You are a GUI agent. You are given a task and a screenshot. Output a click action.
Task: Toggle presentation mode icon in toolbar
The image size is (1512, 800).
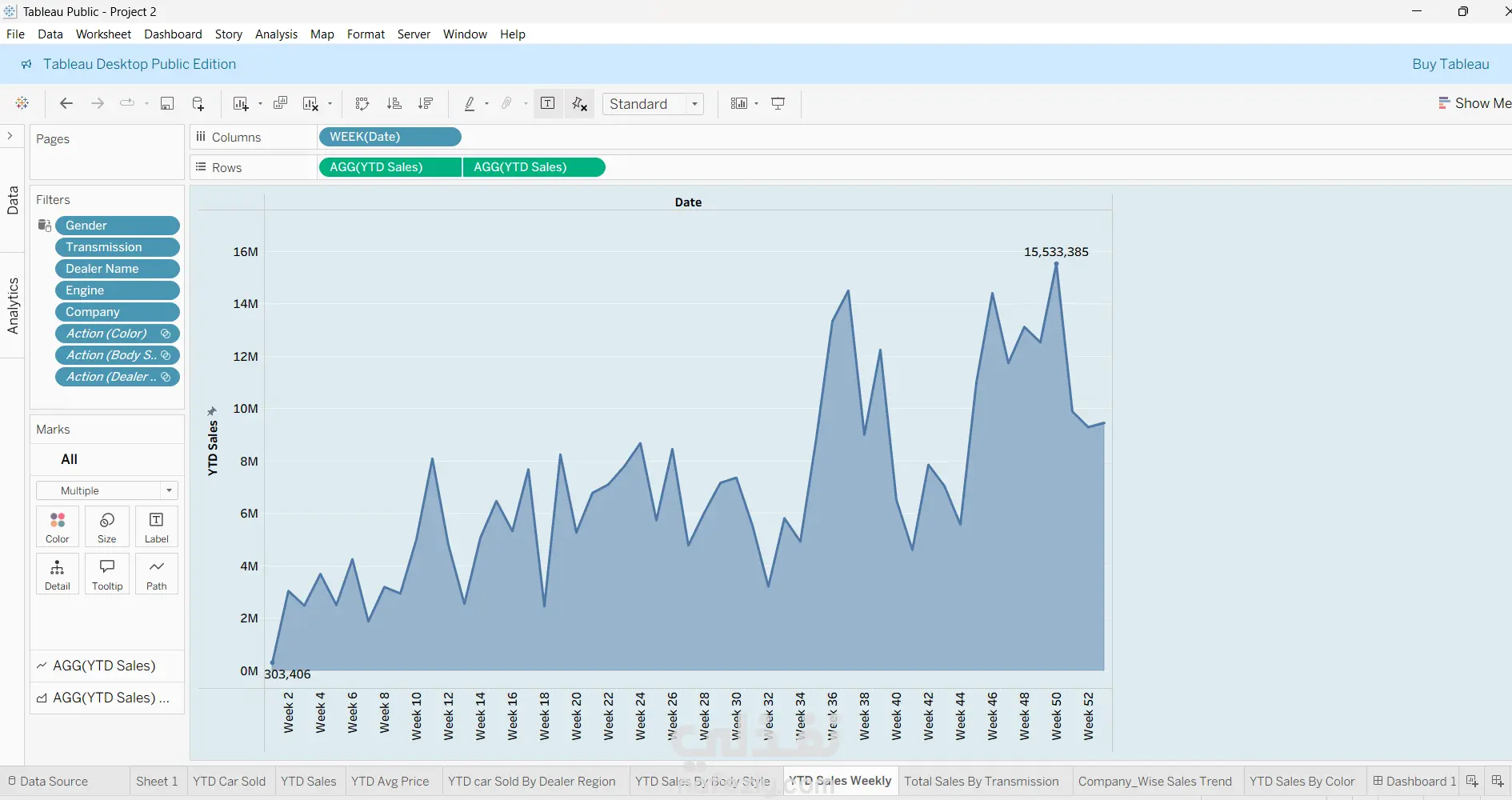(x=778, y=104)
